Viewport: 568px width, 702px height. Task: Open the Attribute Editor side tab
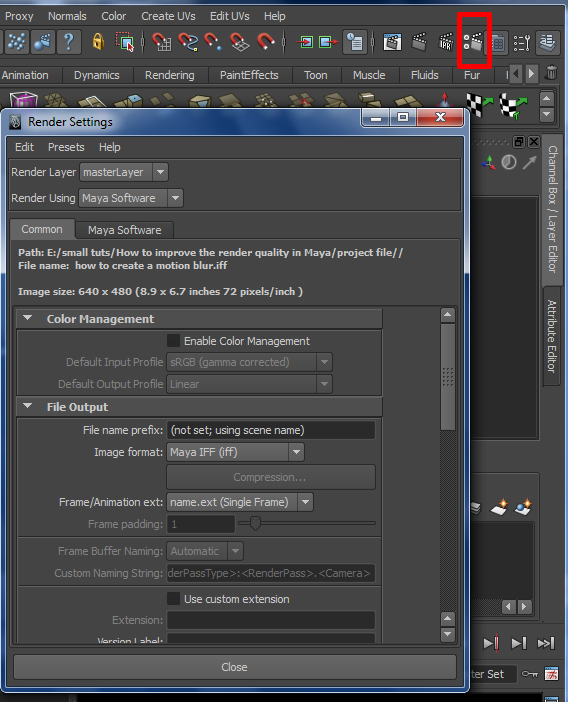(552, 336)
